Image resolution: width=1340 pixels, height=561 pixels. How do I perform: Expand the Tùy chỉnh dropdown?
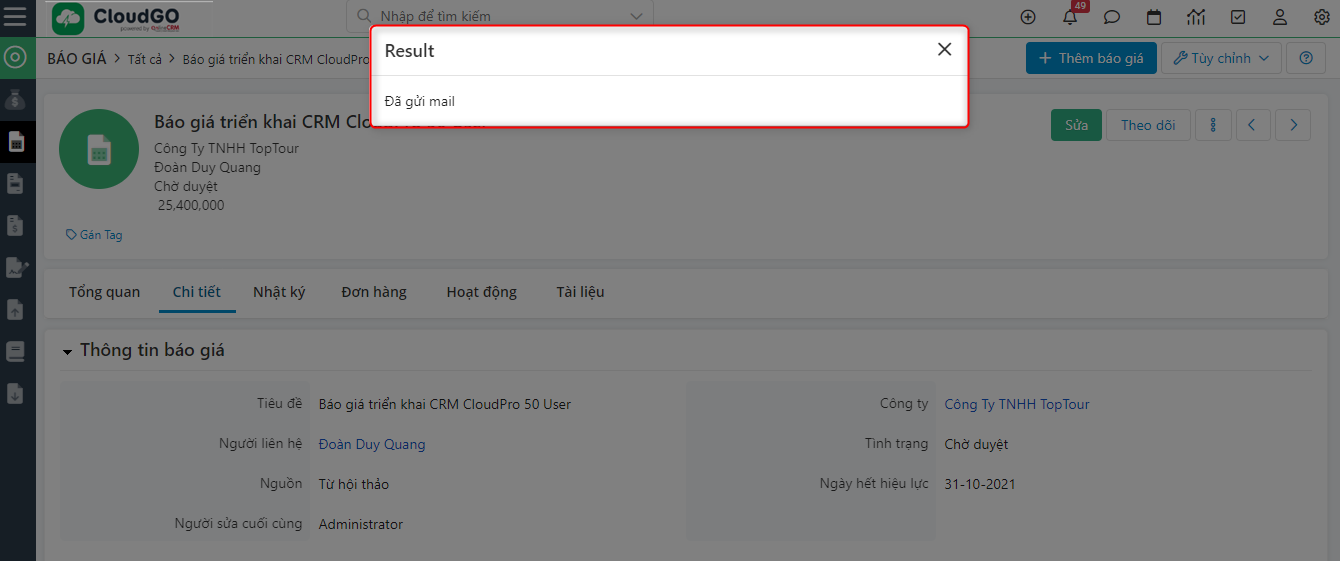pos(1221,58)
